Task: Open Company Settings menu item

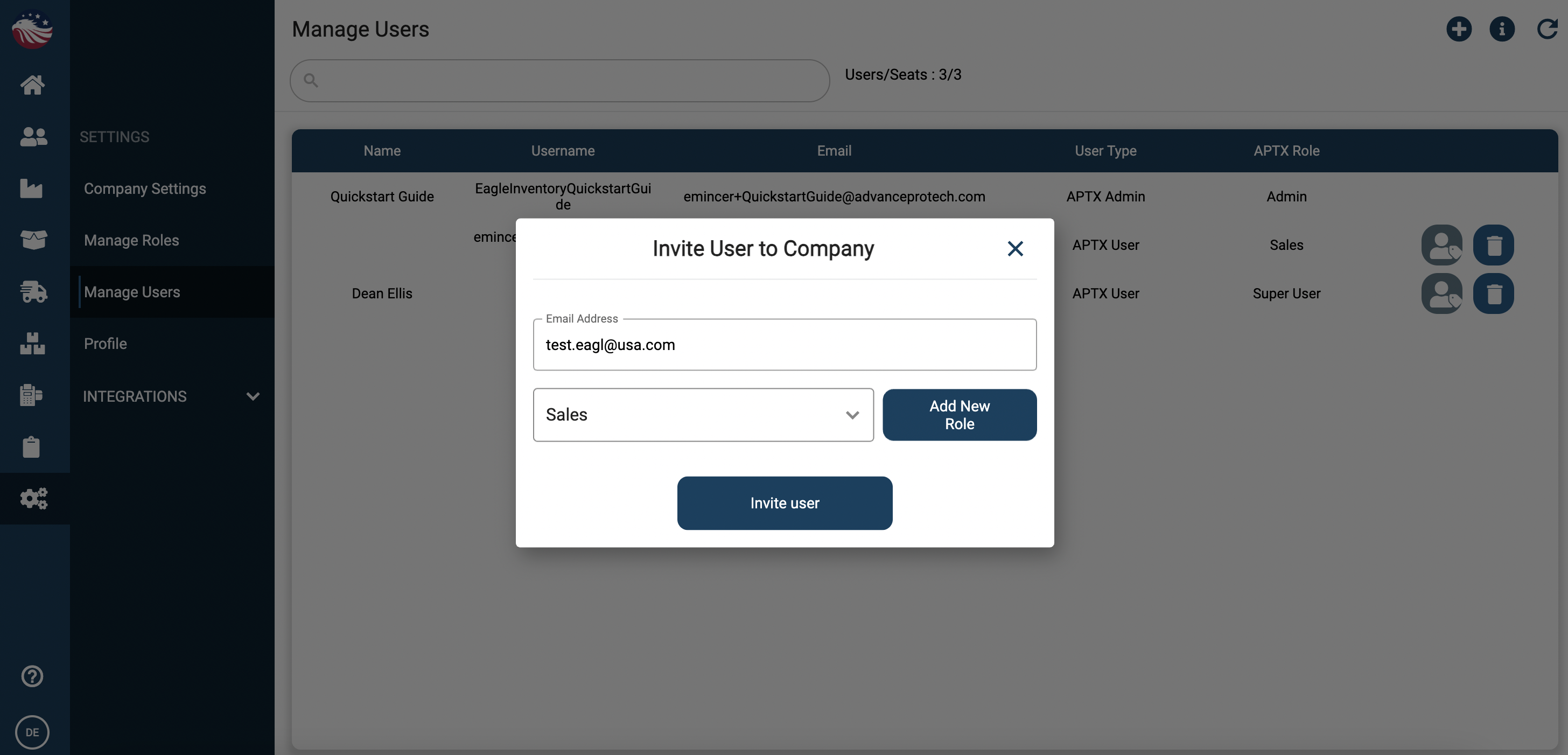Action: tap(145, 188)
